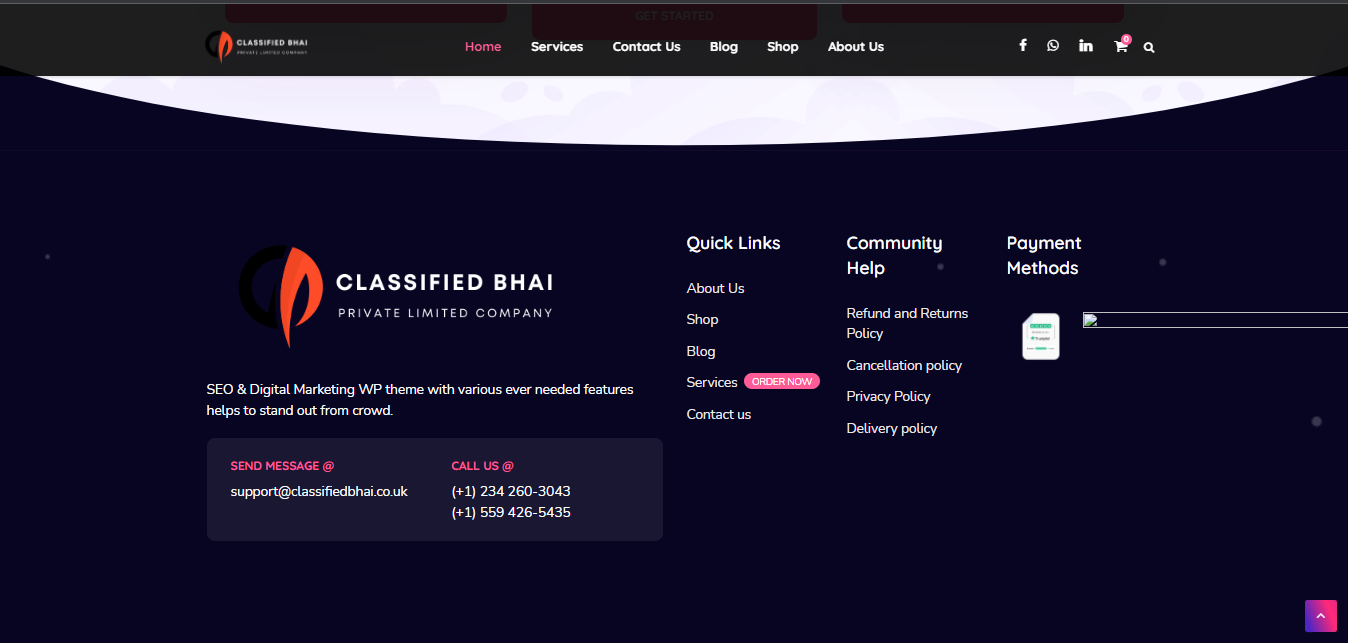Email support@classifiedbhai.co.uk via the footer link
The image size is (1348, 643).
(x=318, y=491)
